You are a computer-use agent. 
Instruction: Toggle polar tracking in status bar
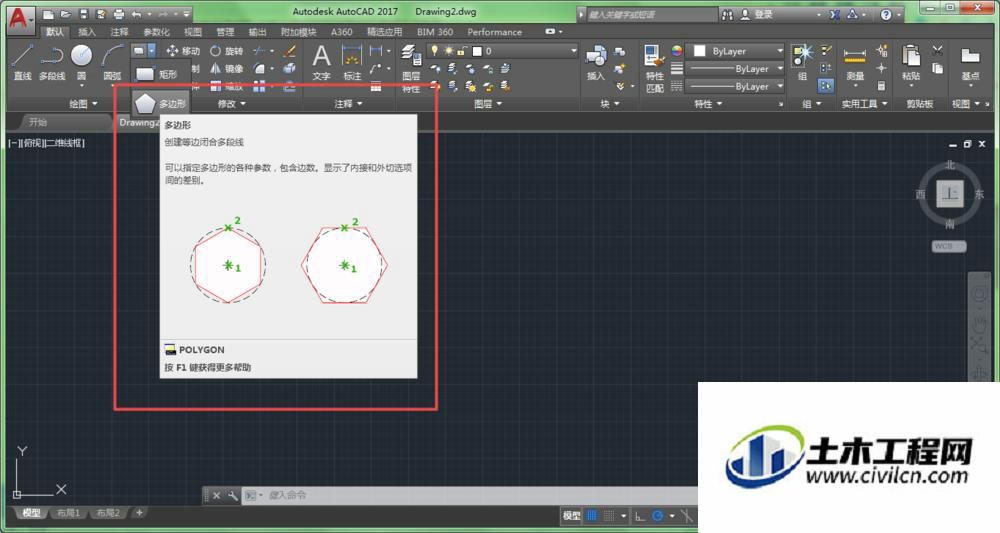click(658, 515)
